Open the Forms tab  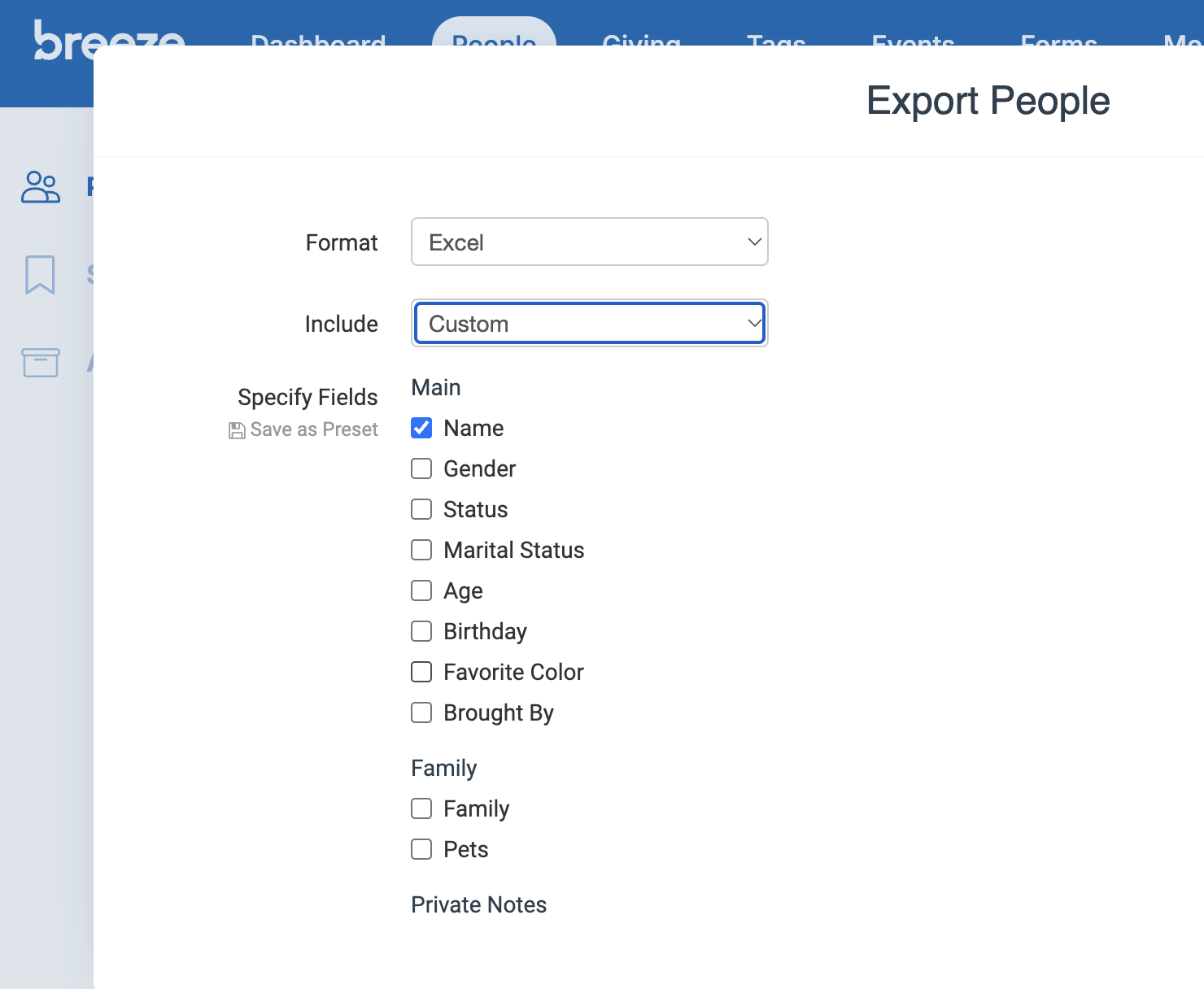tap(1058, 38)
